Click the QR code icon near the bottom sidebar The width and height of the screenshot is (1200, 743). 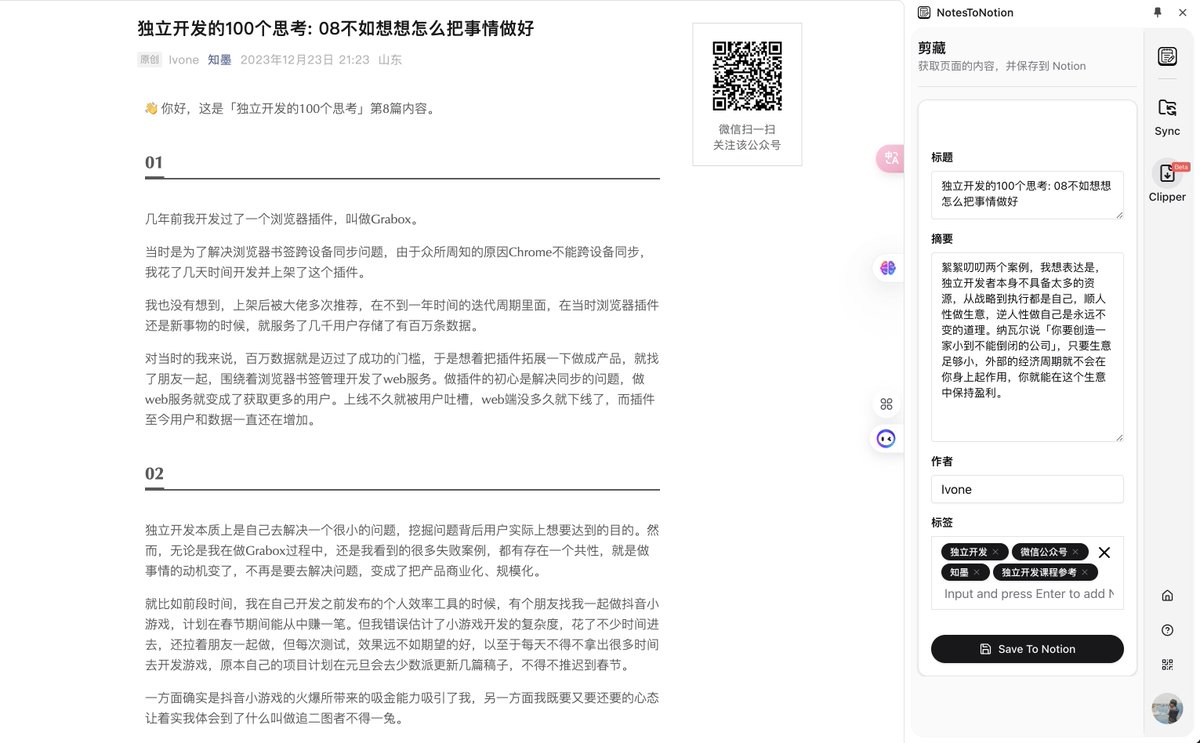[1166, 663]
